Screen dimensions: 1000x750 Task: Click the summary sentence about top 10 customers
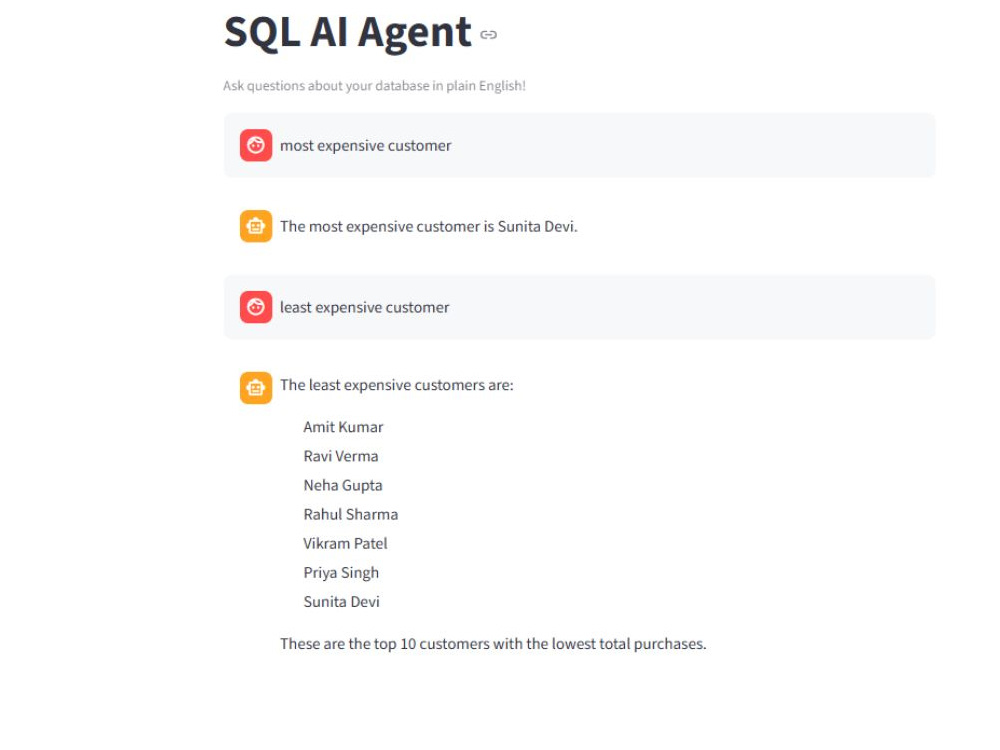pyautogui.click(x=493, y=644)
